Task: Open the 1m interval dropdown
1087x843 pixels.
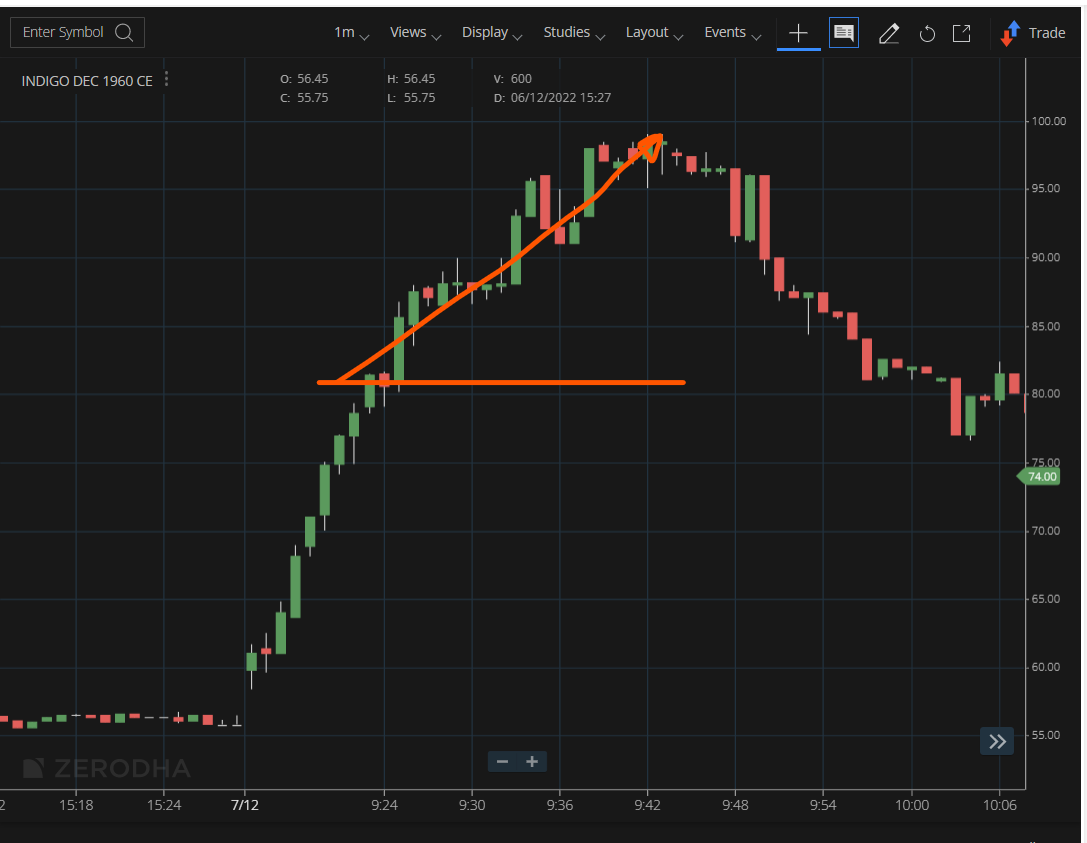Action: (x=351, y=33)
